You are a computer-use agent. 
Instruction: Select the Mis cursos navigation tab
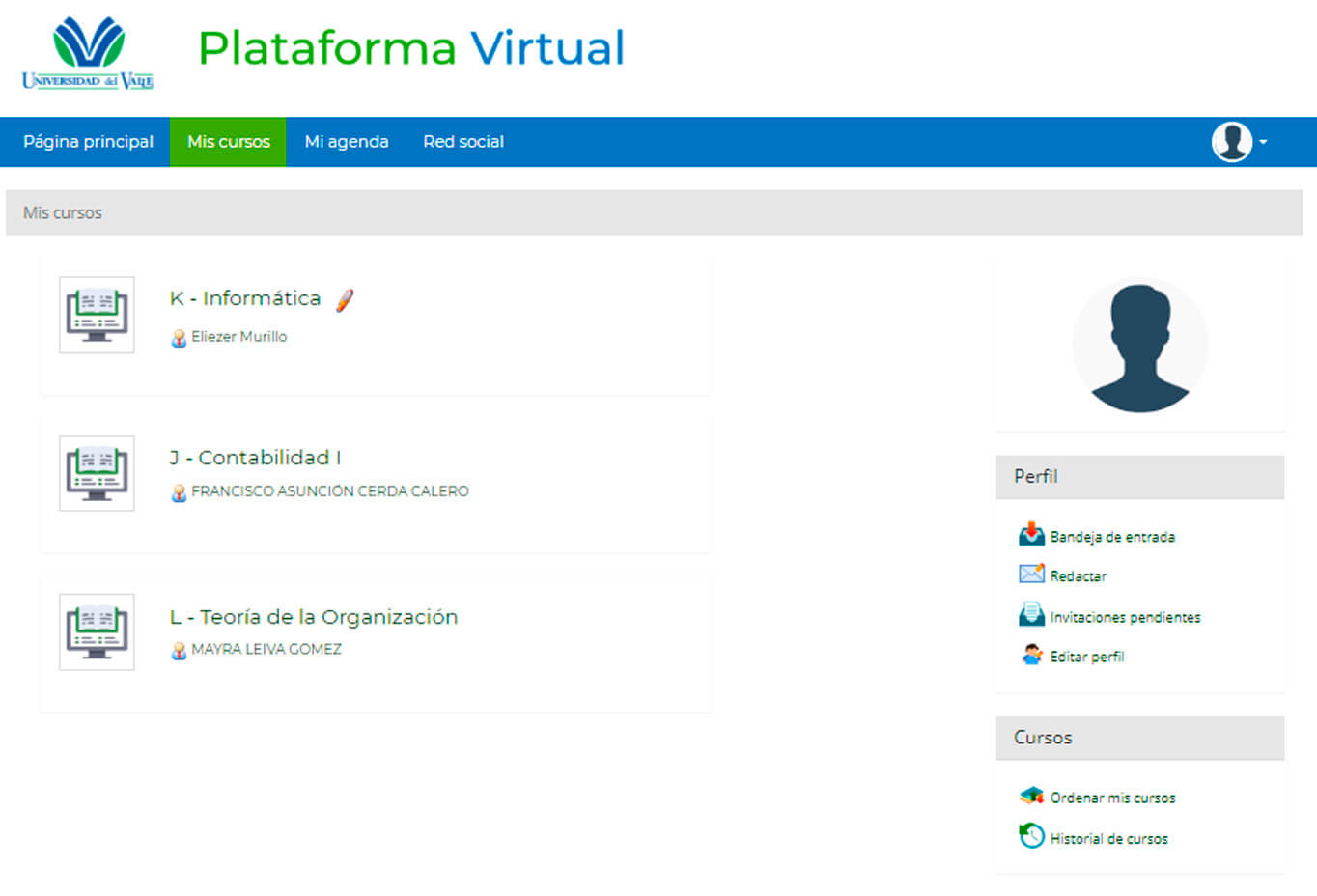point(228,142)
